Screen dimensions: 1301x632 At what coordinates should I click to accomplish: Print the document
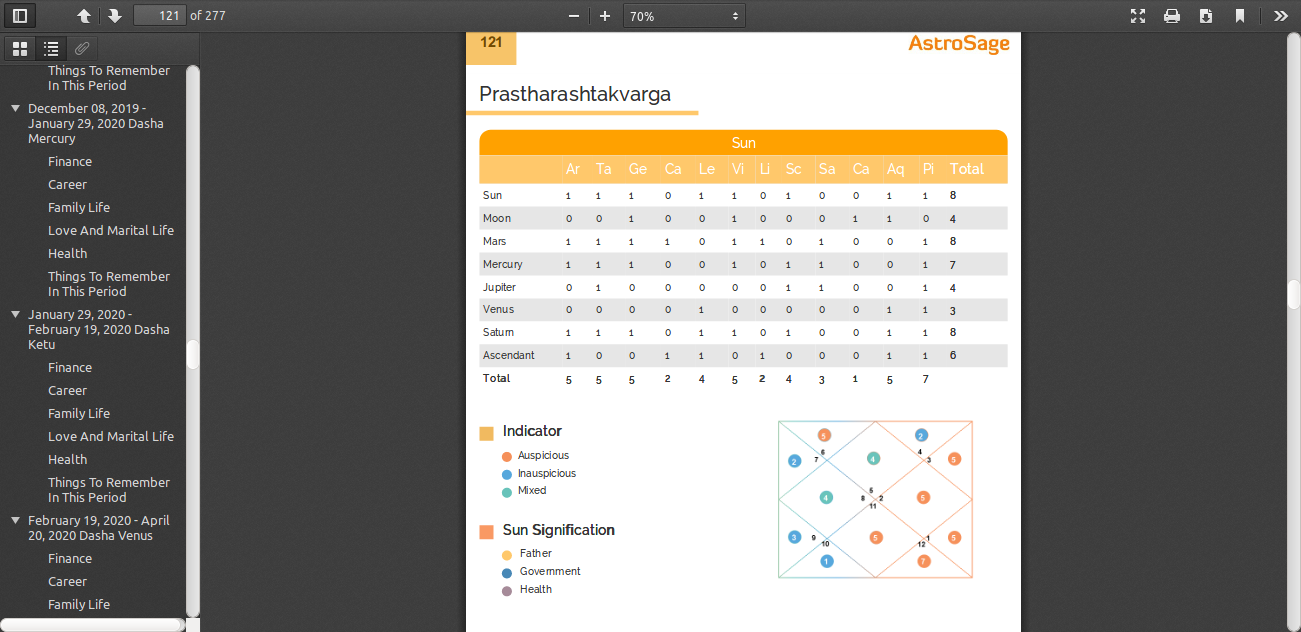pyautogui.click(x=1172, y=16)
